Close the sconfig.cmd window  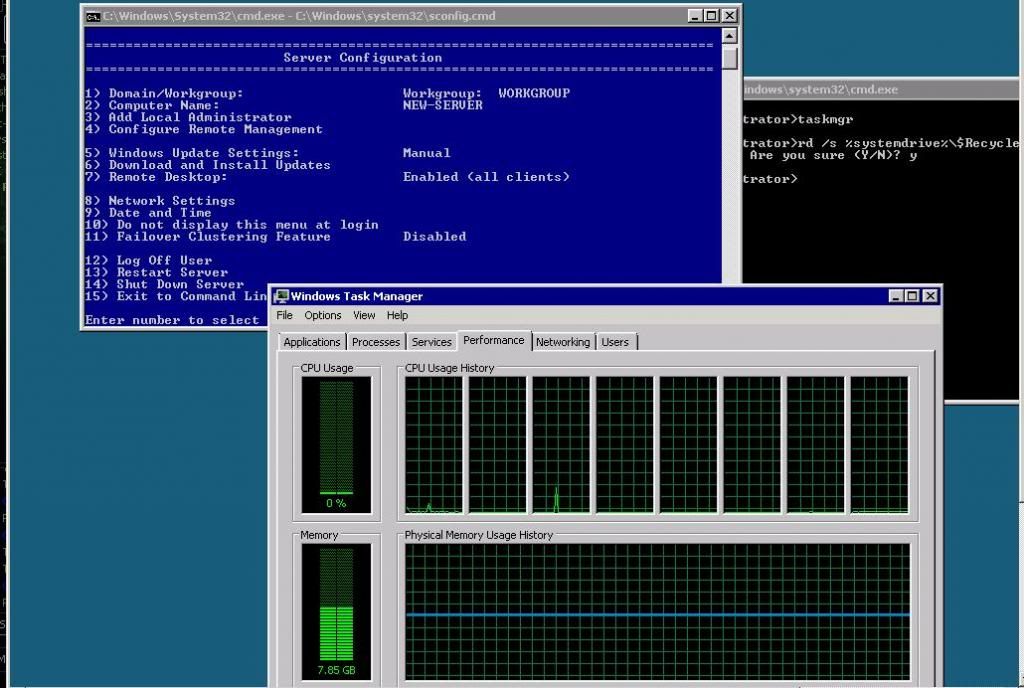729,16
